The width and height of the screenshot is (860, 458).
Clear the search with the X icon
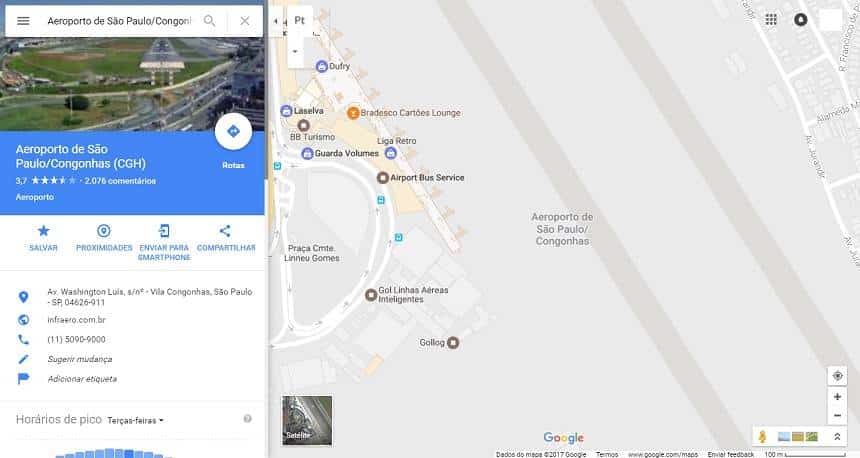[245, 21]
